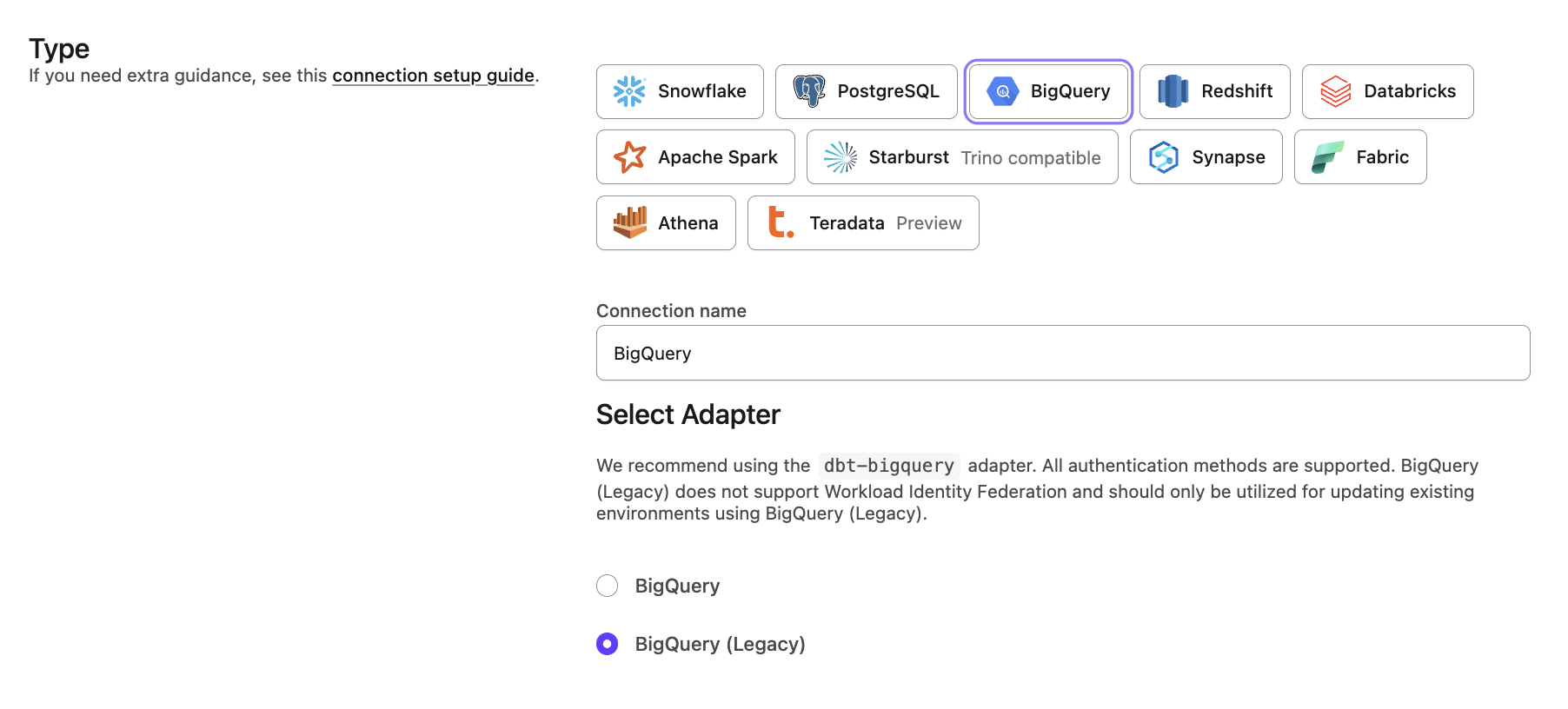Click the BigQuery hexagon icon

(1001, 90)
